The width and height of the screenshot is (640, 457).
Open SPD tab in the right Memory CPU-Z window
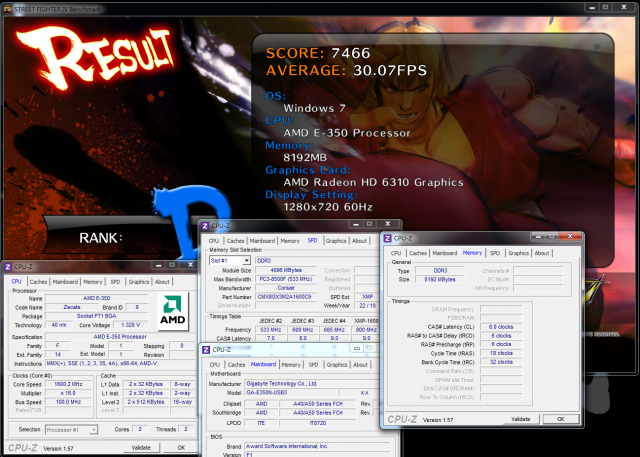pyautogui.click(x=495, y=253)
